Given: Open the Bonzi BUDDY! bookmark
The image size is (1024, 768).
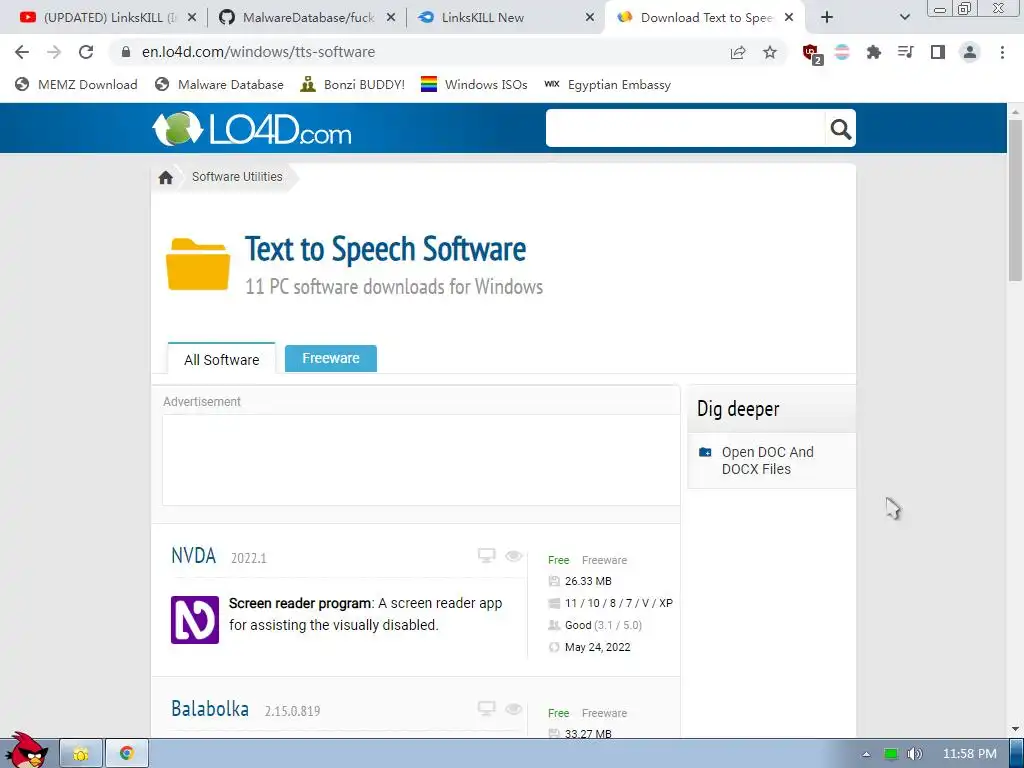Looking at the screenshot, I should click(353, 84).
